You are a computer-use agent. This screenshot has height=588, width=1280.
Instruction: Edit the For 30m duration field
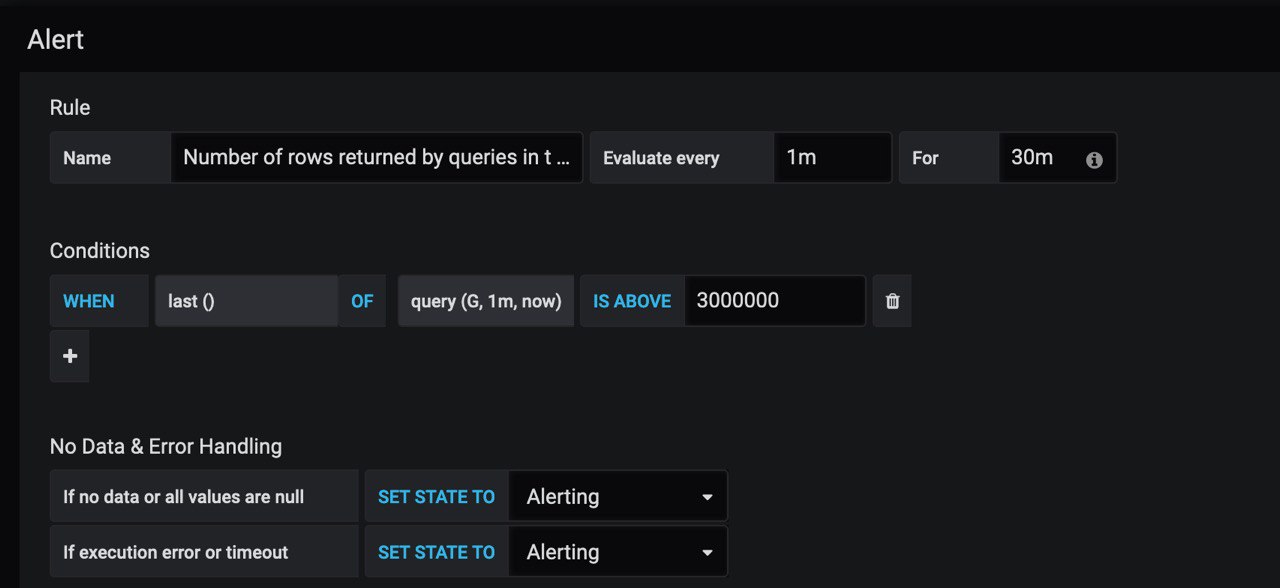pos(1057,158)
